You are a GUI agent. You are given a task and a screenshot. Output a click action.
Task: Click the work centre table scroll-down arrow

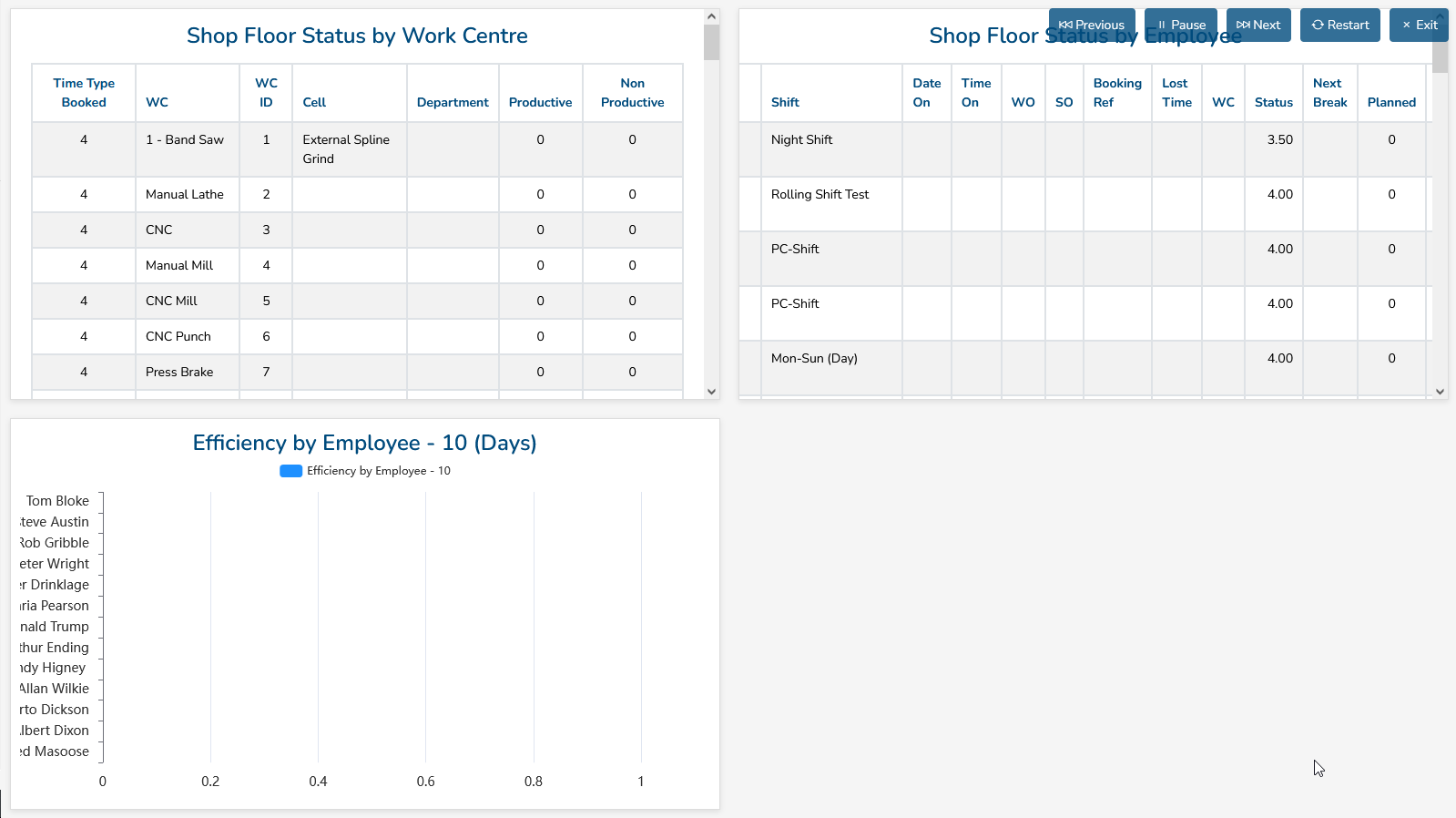coord(711,392)
